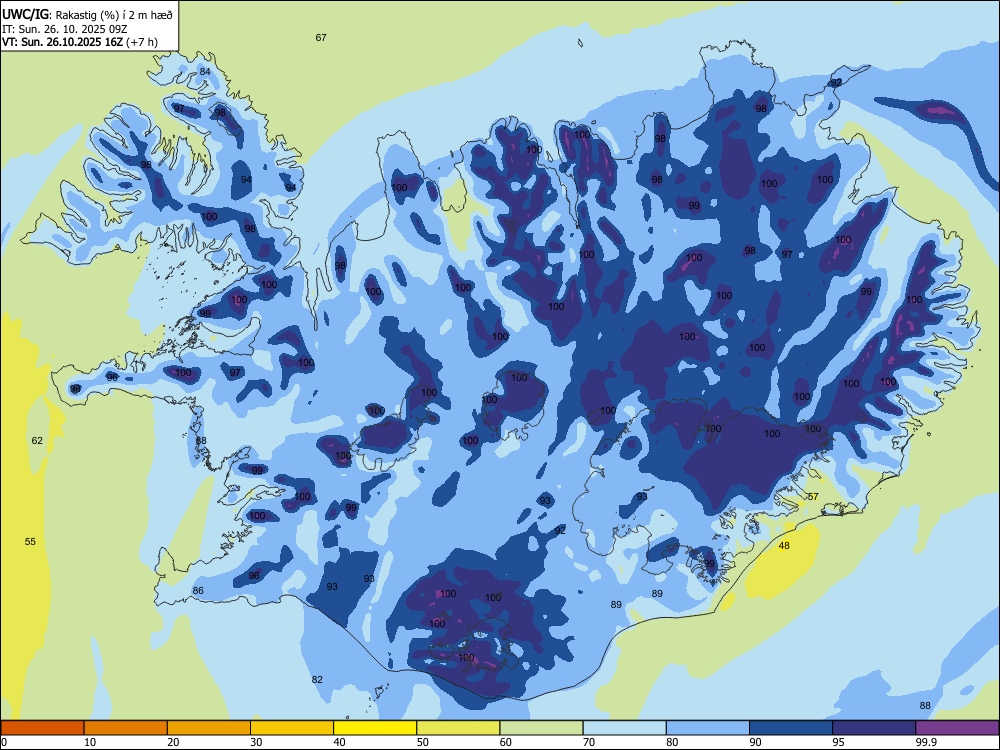This screenshot has height=750, width=1000.
Task: Click the value 55 in the western sea
Action: 30,542
